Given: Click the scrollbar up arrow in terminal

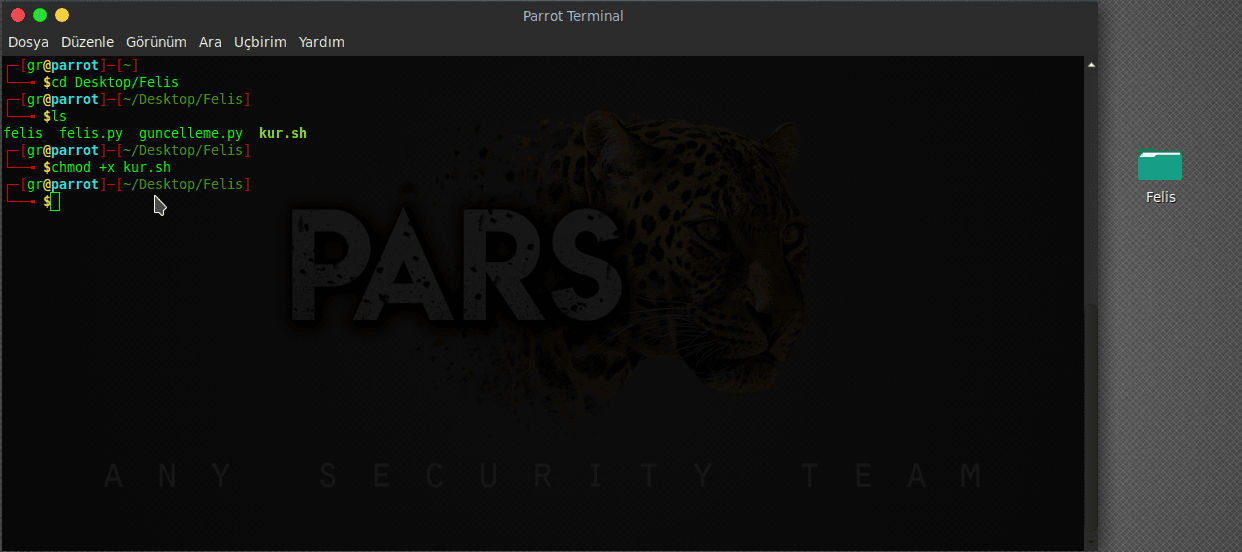Looking at the screenshot, I should 1091,65.
